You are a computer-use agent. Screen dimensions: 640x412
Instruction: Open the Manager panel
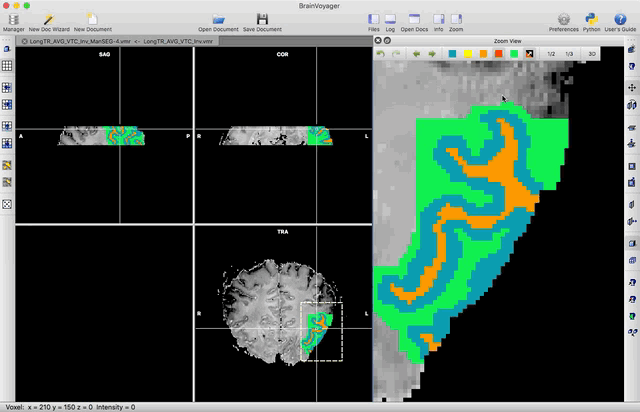point(13,19)
